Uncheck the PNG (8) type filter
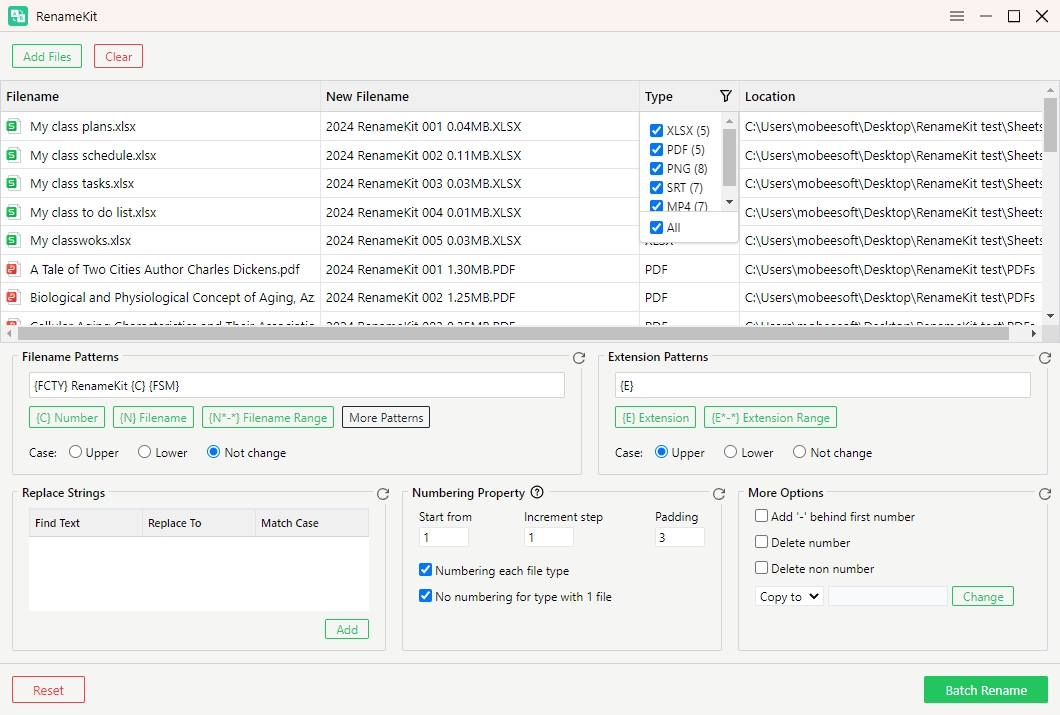Screen dimensions: 1060x715 657,169
